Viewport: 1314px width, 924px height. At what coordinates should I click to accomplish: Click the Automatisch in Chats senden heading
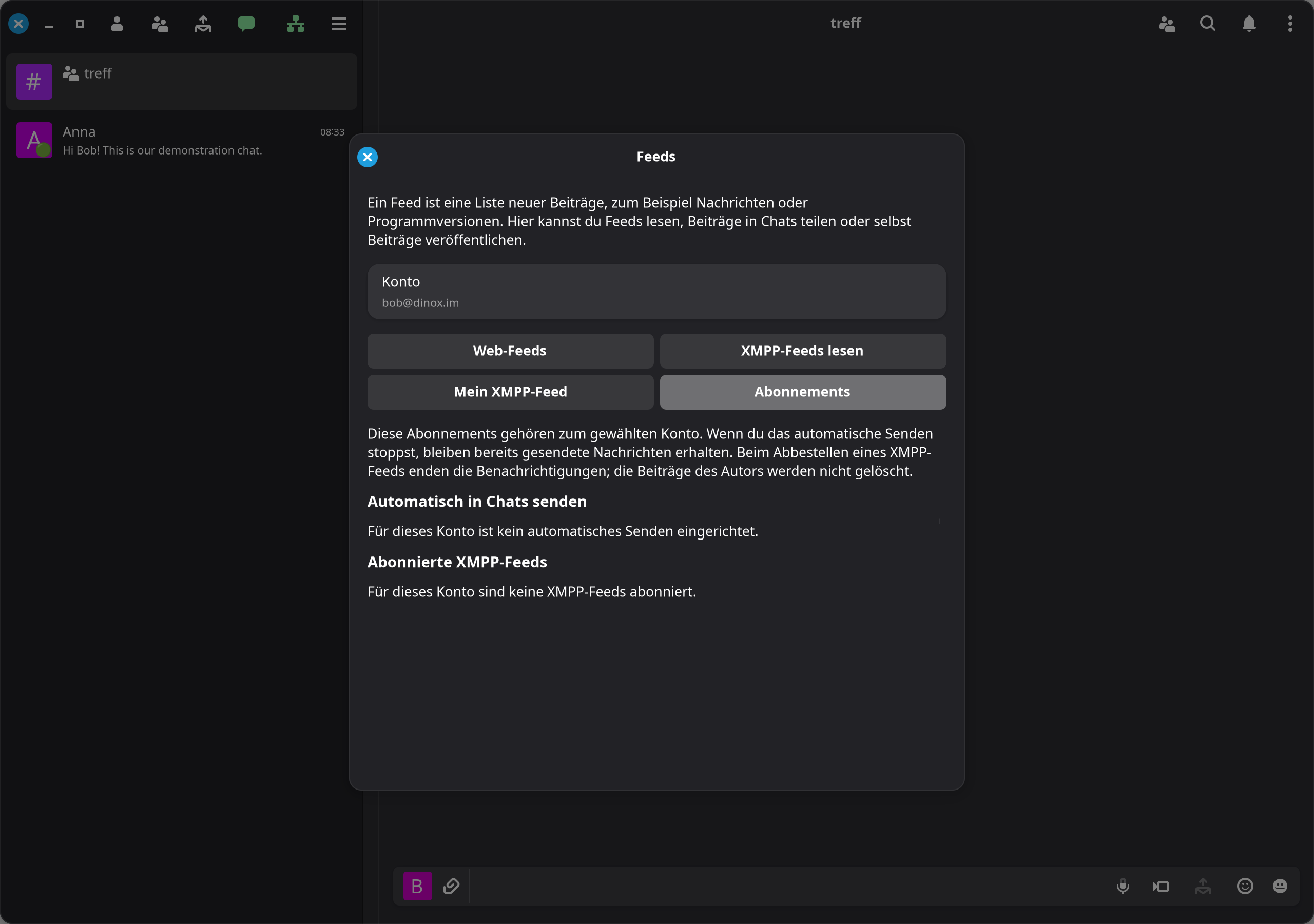477,502
